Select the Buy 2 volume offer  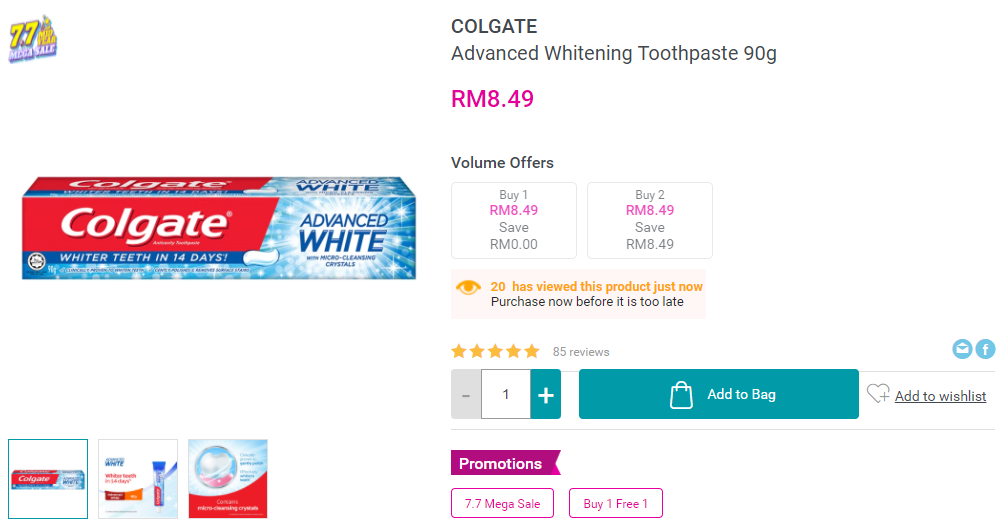650,220
